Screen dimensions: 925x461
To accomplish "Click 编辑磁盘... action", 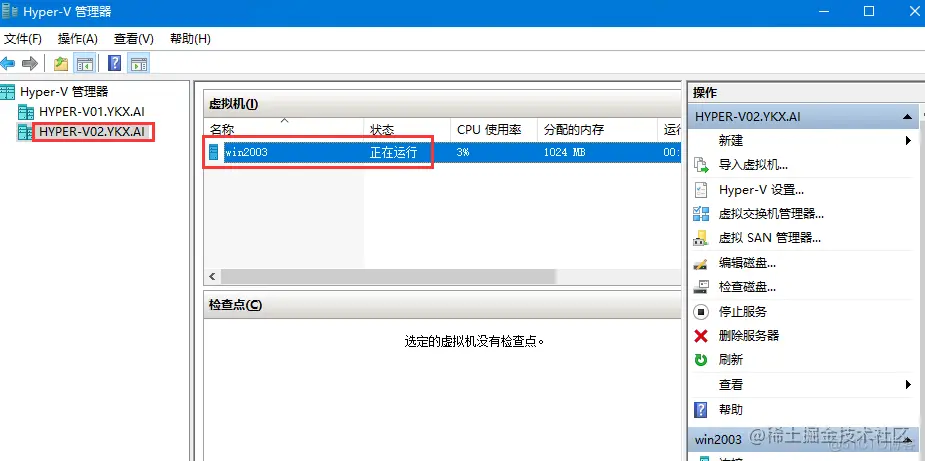I will click(x=747, y=263).
